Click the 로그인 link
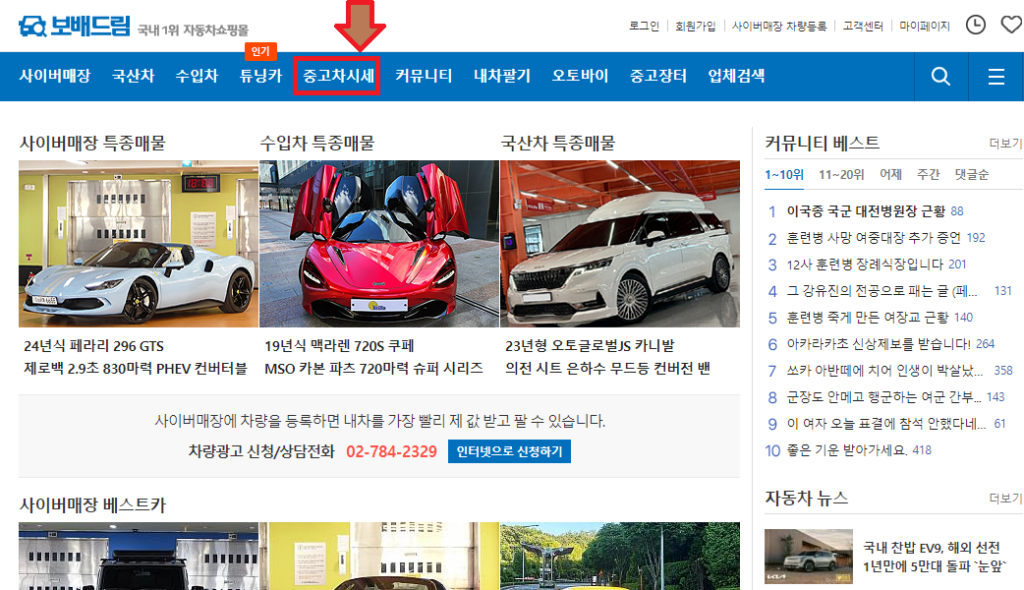This screenshot has height=590, width=1024. coord(644,26)
